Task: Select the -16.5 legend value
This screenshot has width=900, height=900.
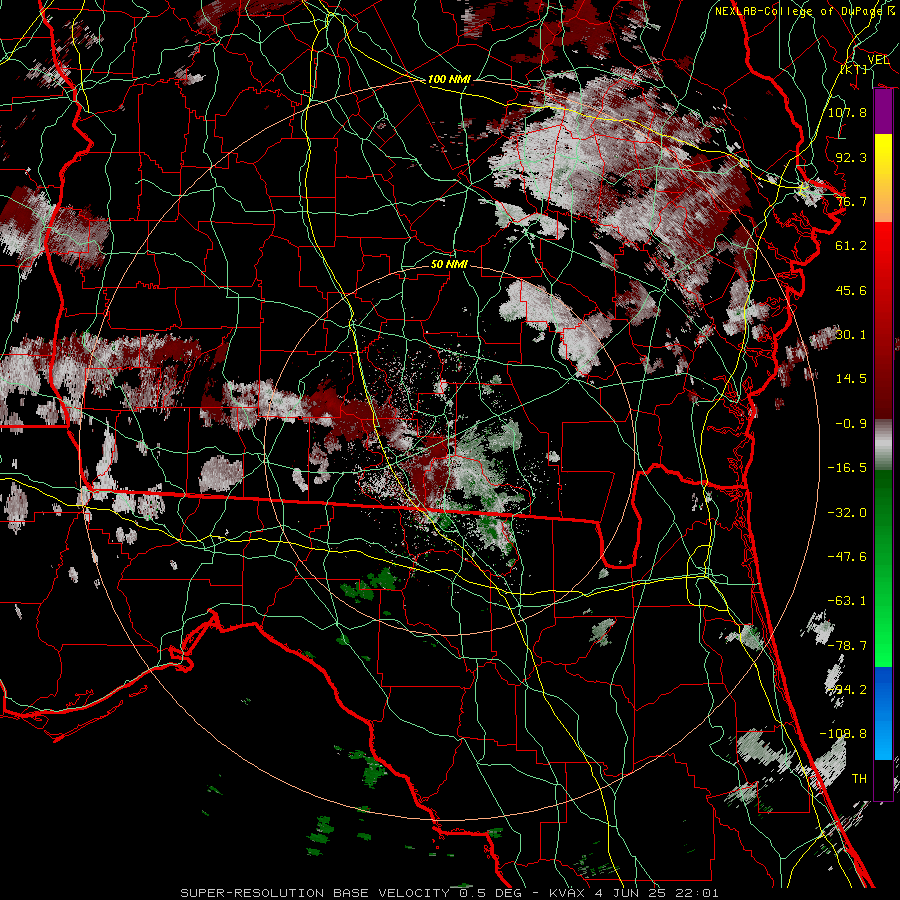Action: tap(847, 467)
